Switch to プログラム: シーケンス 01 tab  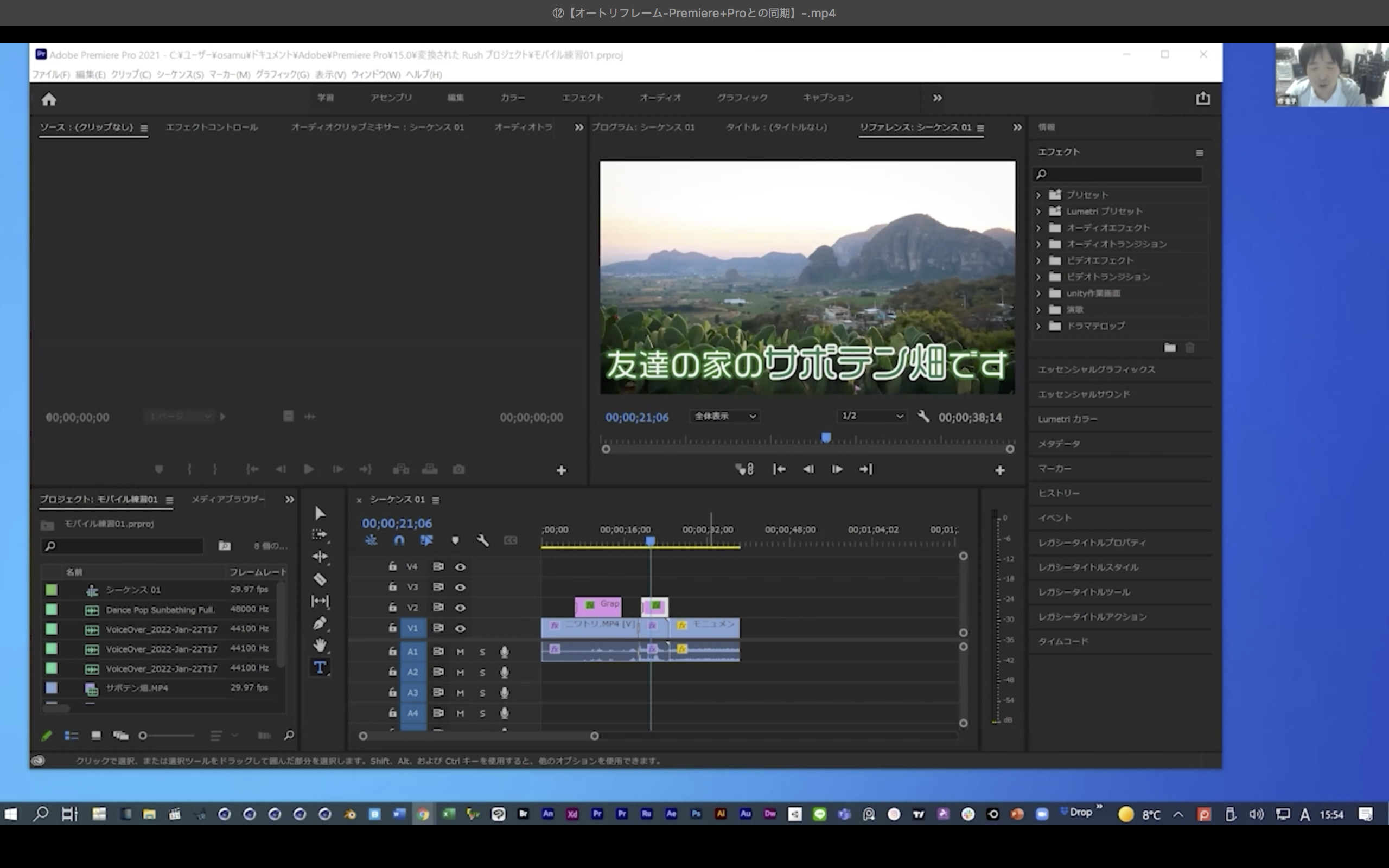(x=643, y=127)
